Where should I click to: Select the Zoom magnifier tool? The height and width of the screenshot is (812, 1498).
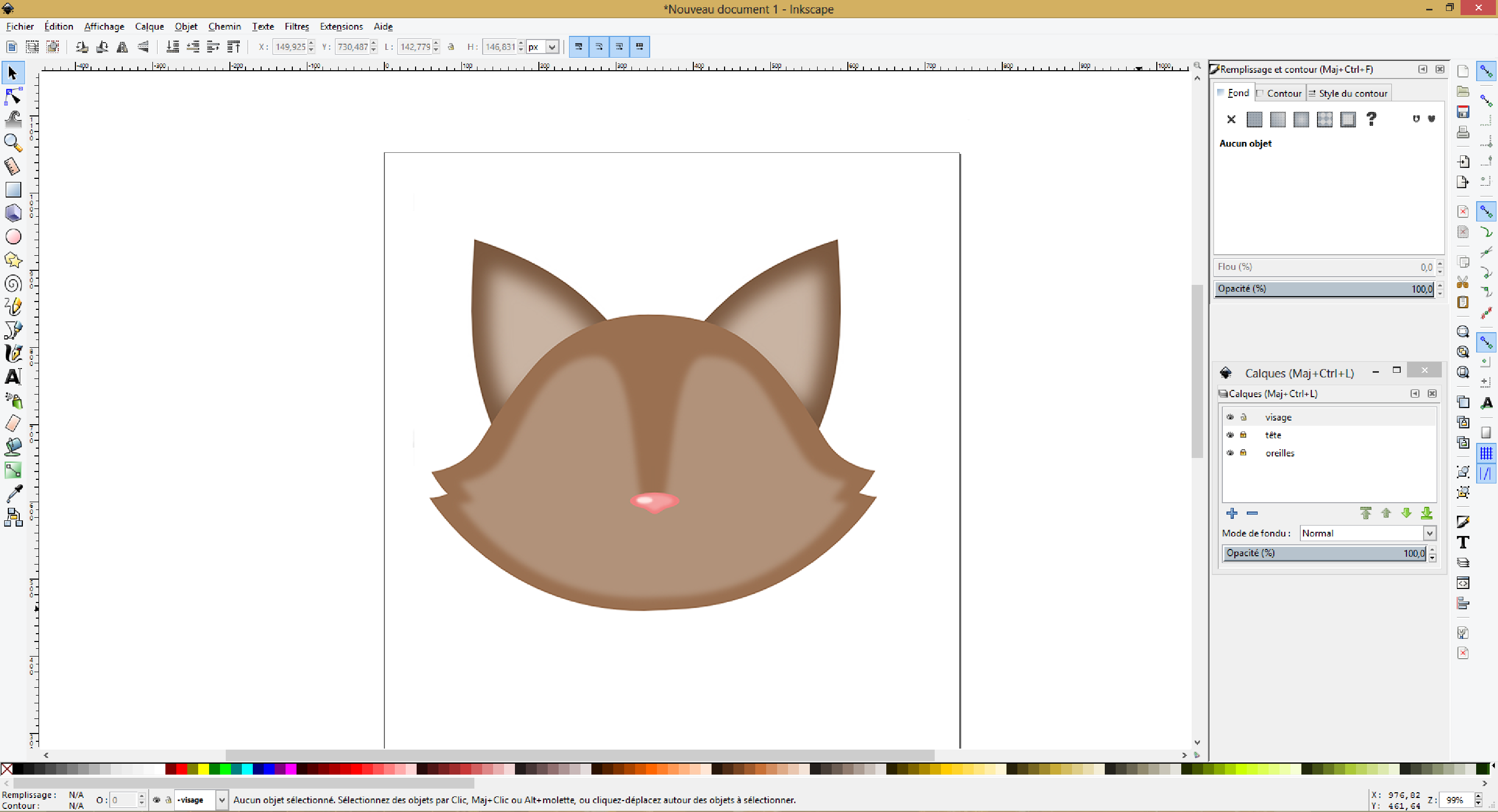coord(13,143)
